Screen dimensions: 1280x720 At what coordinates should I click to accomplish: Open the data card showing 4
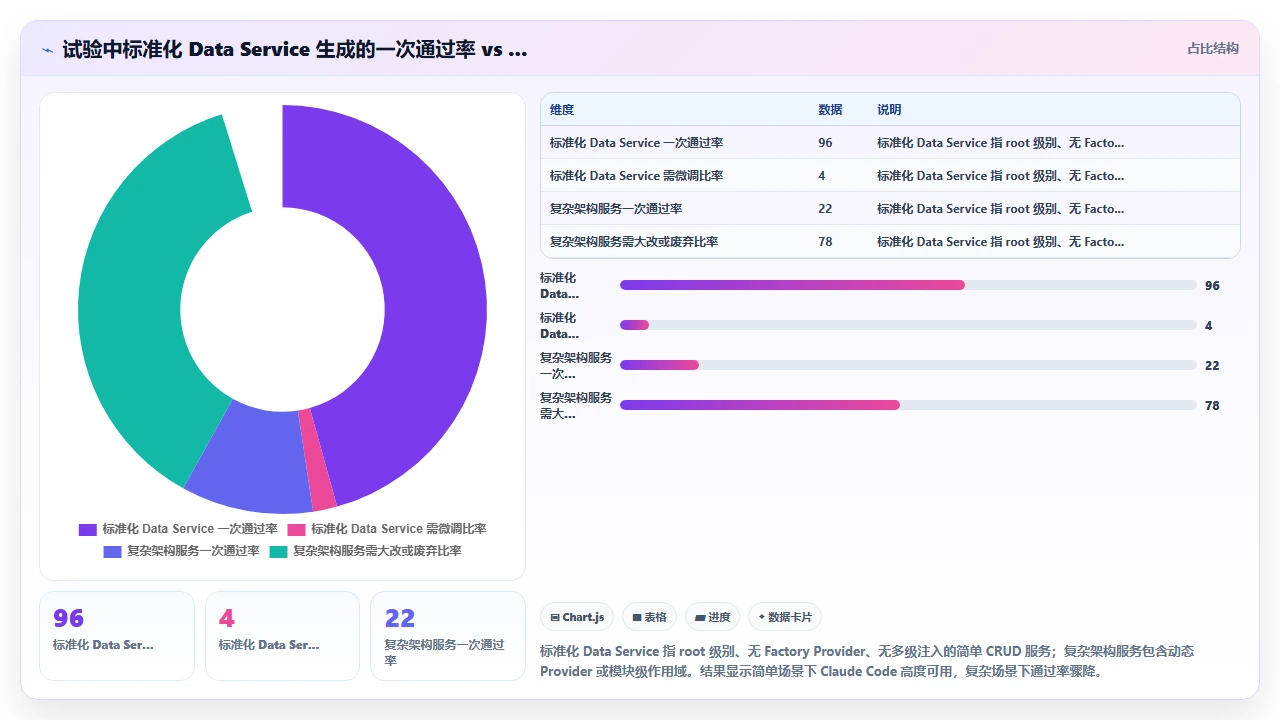(282, 636)
